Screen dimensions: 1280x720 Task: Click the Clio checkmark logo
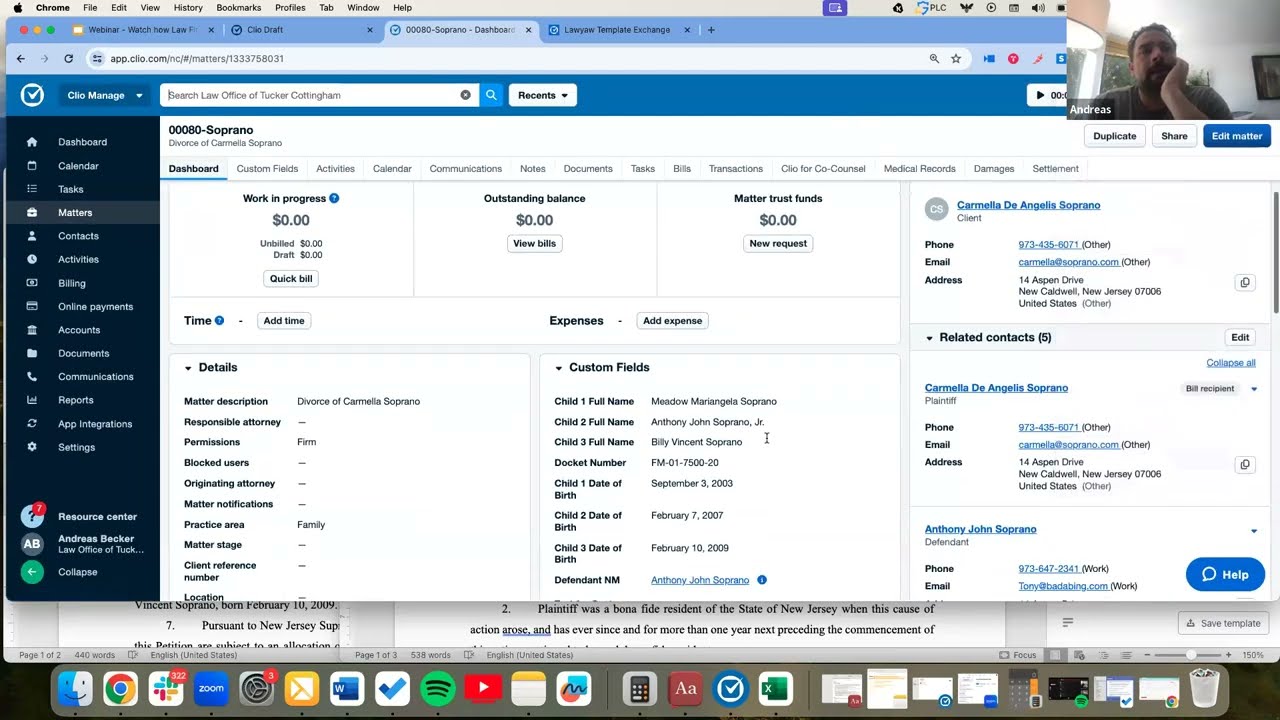32,95
